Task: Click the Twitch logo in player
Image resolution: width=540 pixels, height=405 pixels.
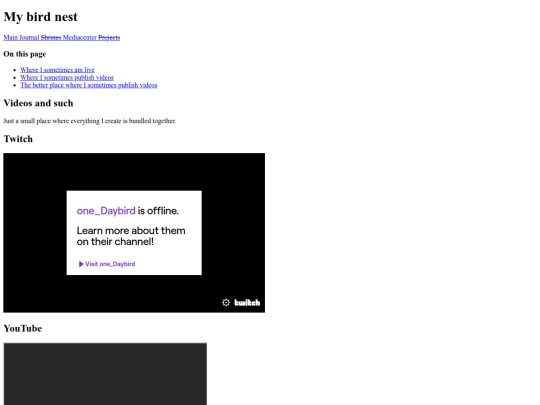Action: tap(247, 302)
